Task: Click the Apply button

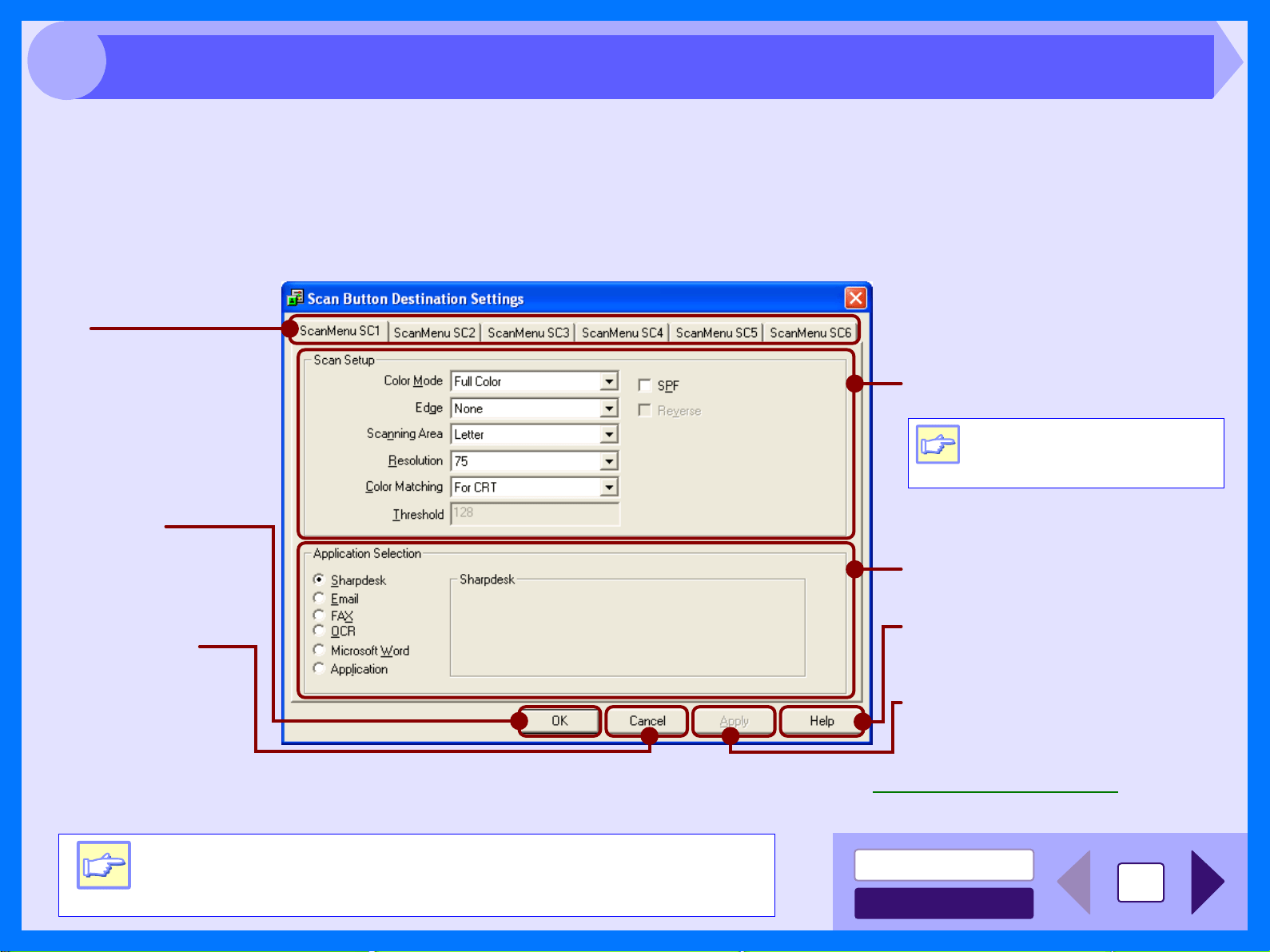Action: pos(734,721)
